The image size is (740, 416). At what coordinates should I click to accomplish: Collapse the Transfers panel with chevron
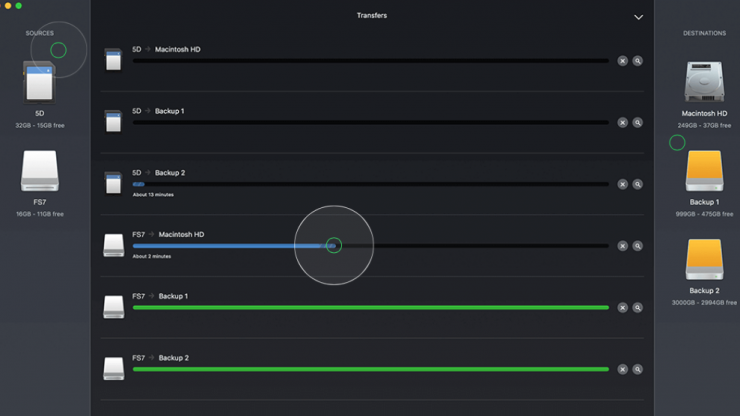[x=638, y=17]
